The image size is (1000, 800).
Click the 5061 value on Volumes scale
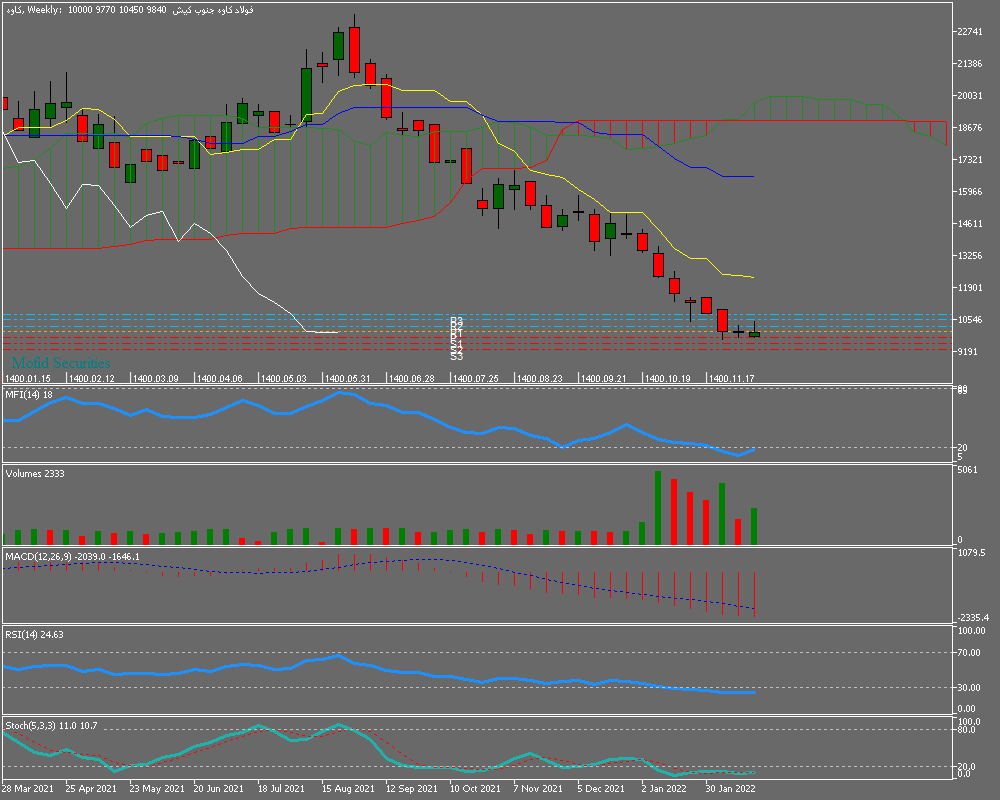coord(968,469)
